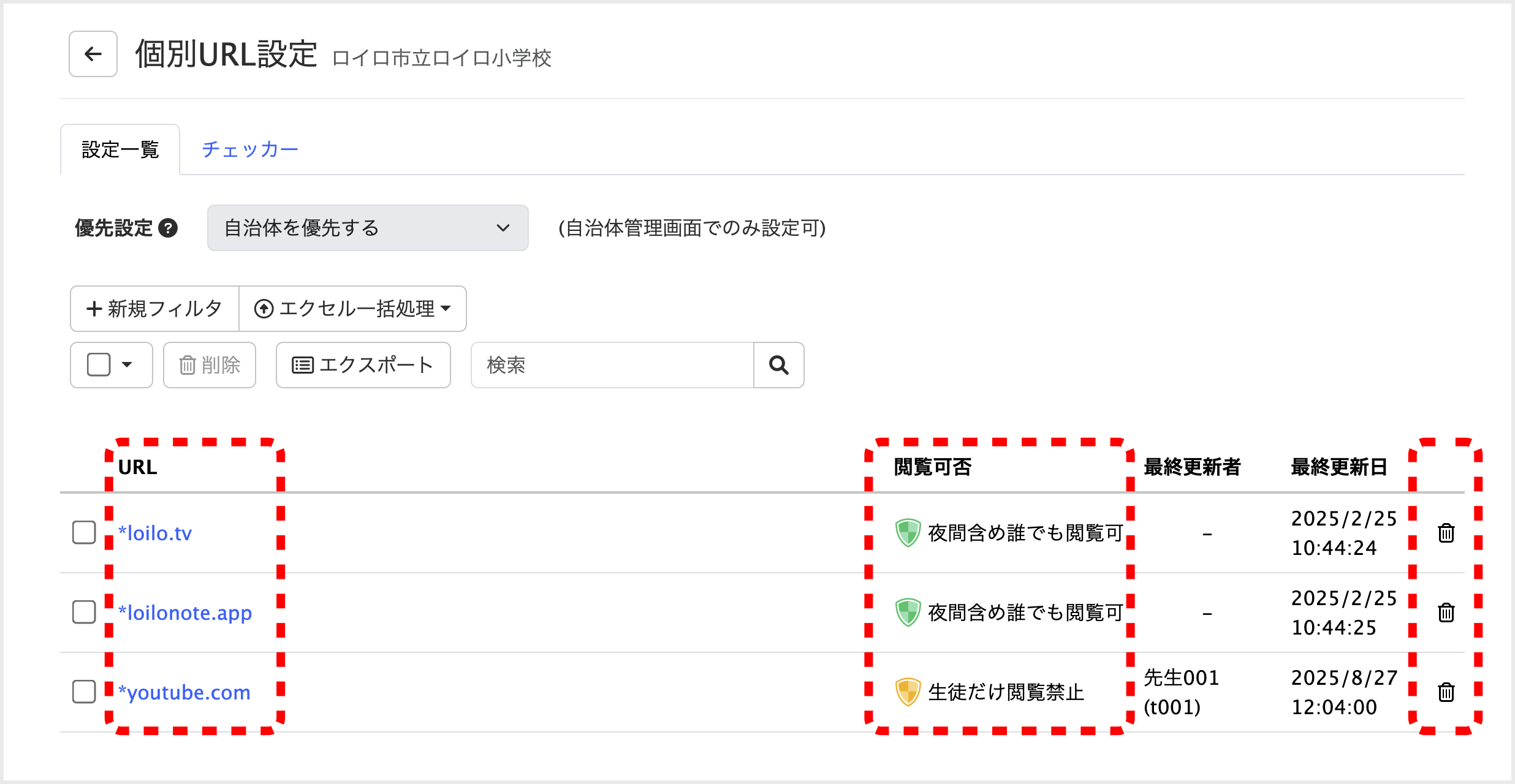1515x784 pixels.
Task: Click trash icon for *loilonote.app row
Action: (x=1446, y=612)
